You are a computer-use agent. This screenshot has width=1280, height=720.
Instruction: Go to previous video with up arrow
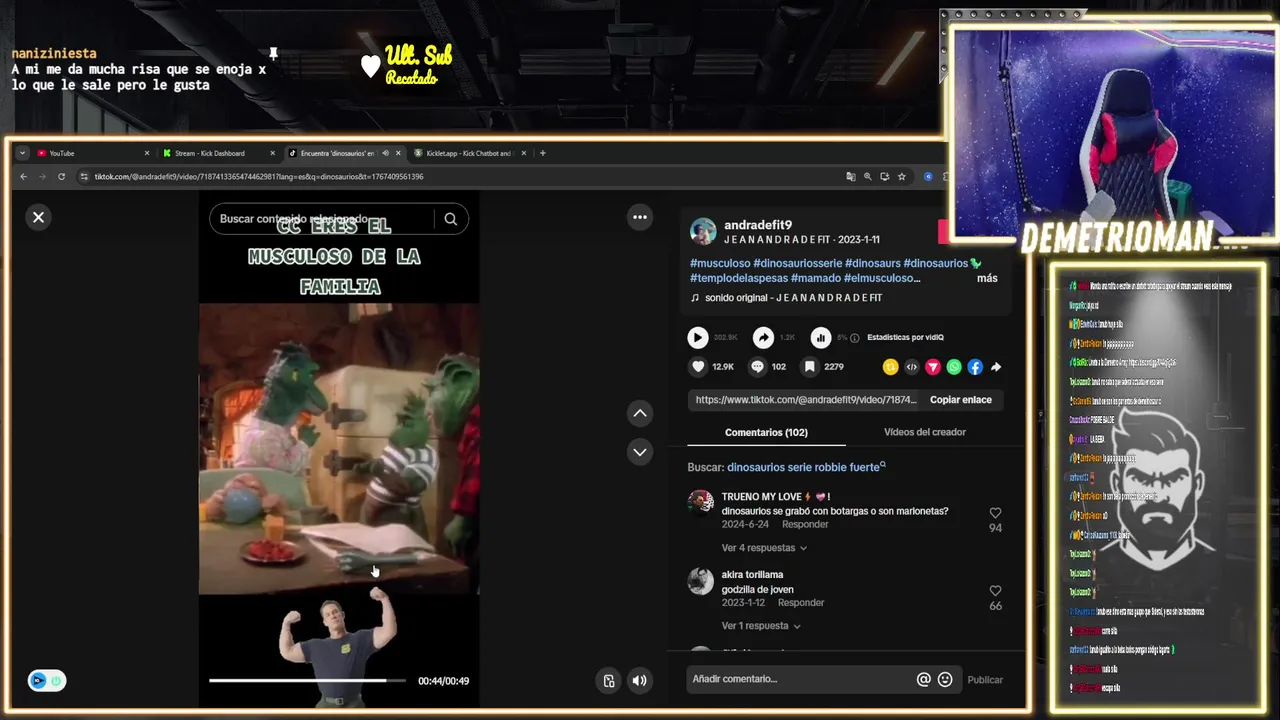(640, 413)
